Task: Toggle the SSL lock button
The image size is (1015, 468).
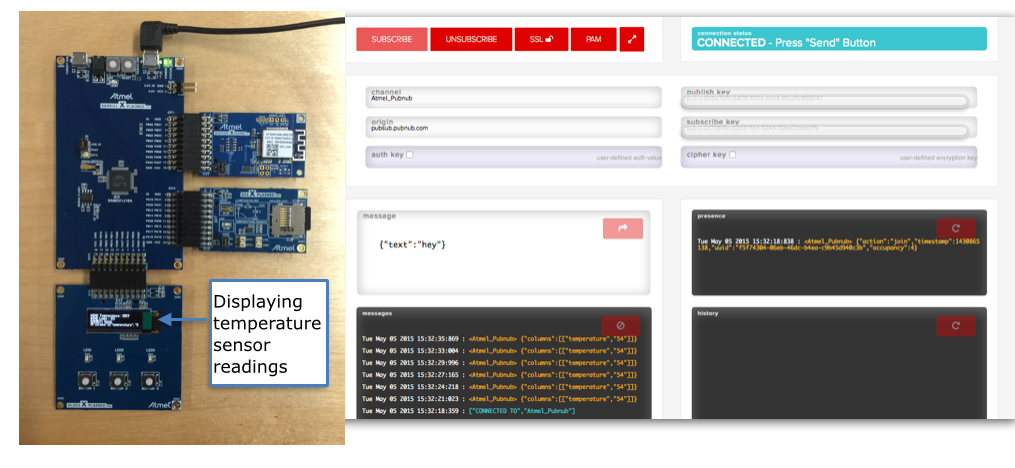Action: tap(541, 39)
